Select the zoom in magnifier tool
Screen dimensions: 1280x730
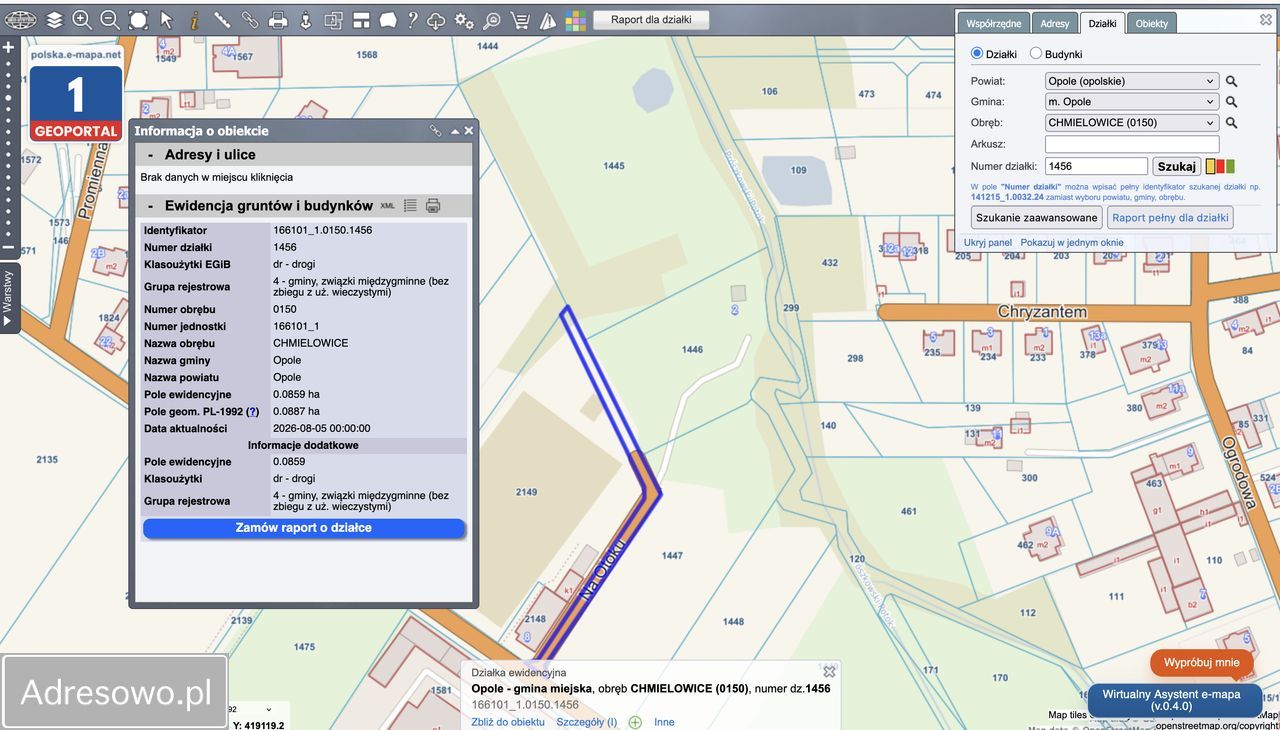tap(82, 20)
